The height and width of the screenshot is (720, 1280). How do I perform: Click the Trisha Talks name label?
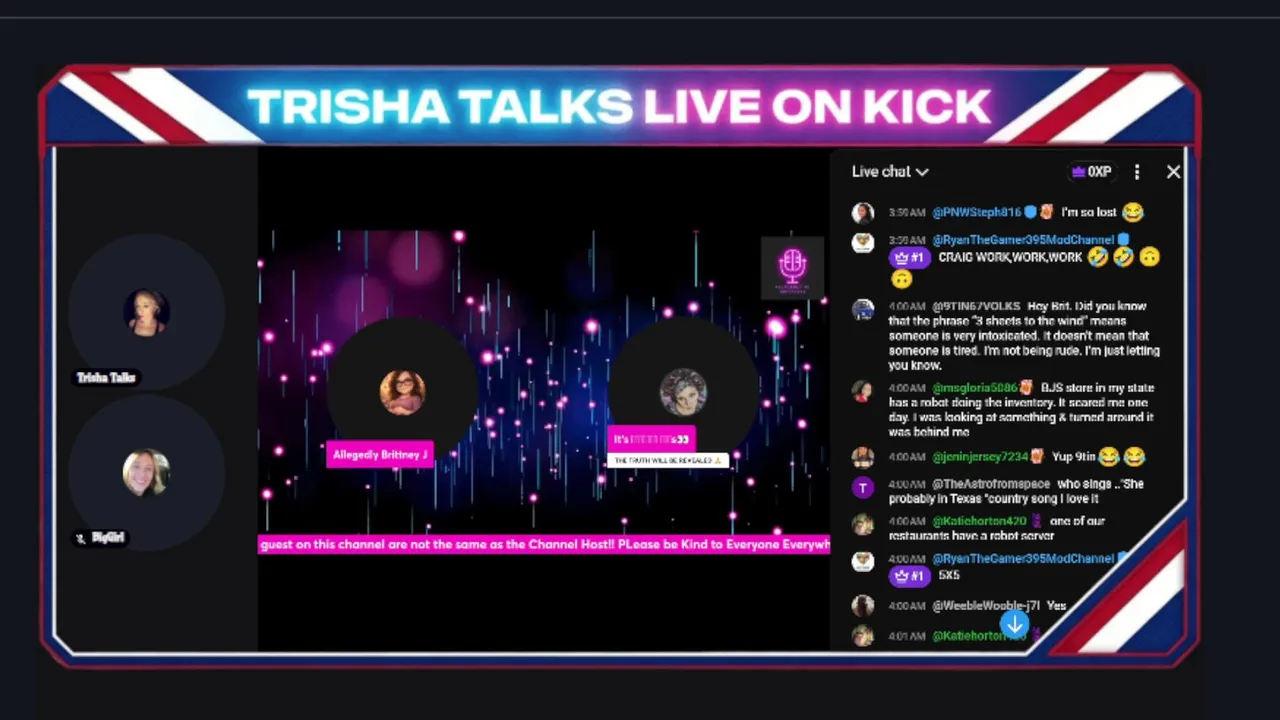tap(106, 378)
